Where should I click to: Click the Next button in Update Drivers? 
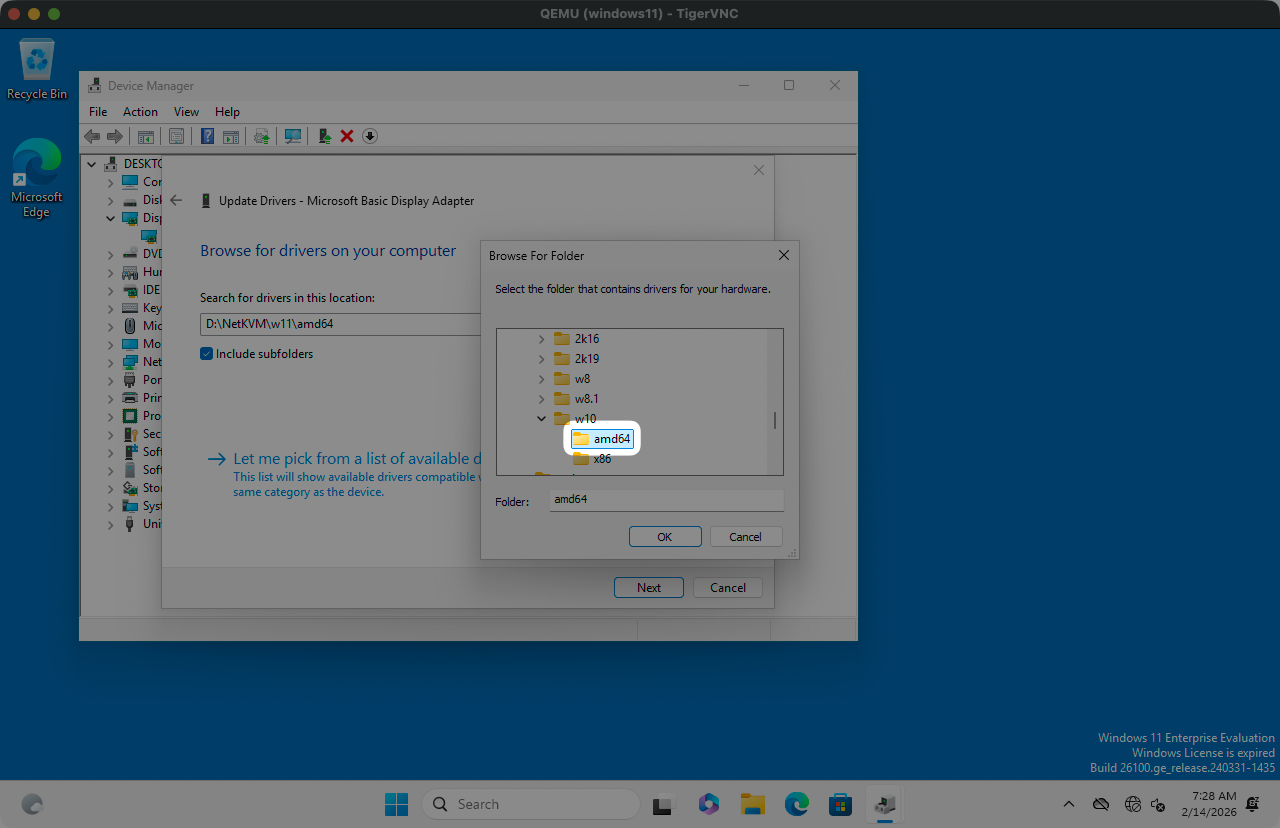648,588
